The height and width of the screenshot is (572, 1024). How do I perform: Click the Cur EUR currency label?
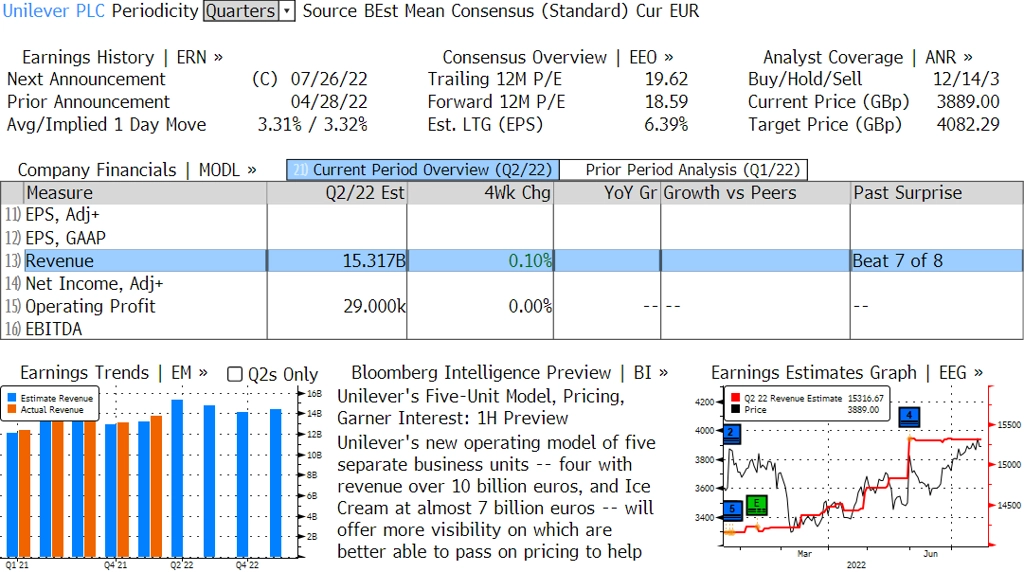(666, 11)
